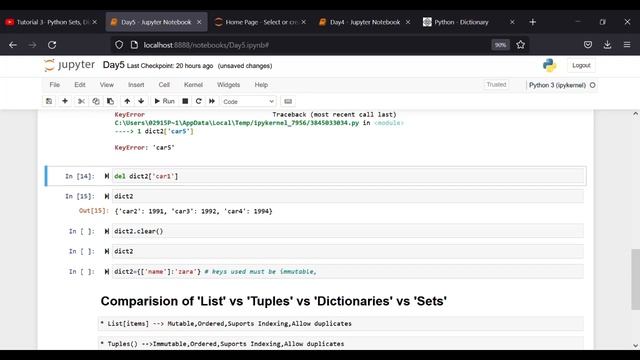Screen dimensions: 640x360
Task: Save notebook with the floppy disk icon
Action: [49, 101]
